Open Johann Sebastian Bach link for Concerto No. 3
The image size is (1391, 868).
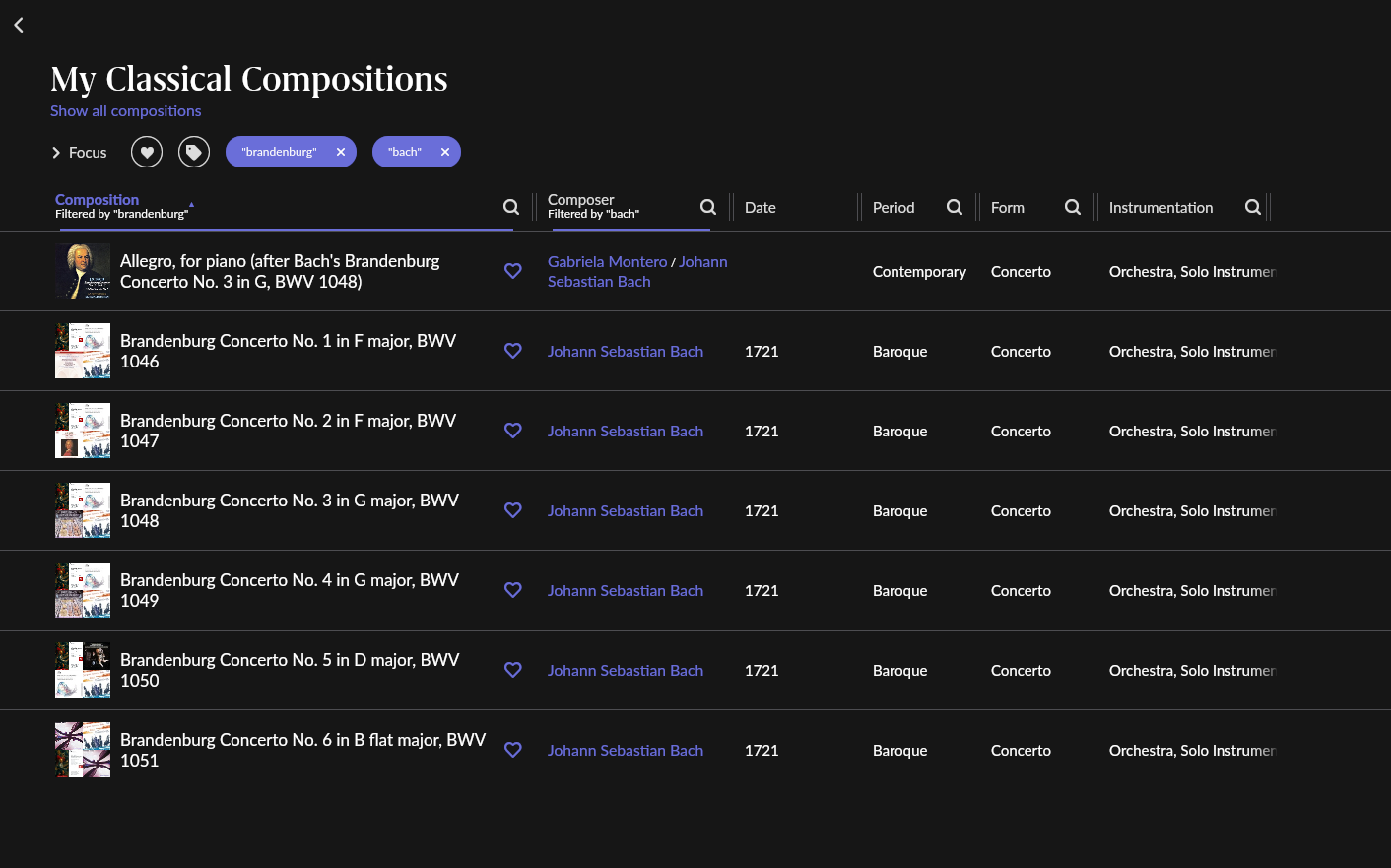(626, 511)
